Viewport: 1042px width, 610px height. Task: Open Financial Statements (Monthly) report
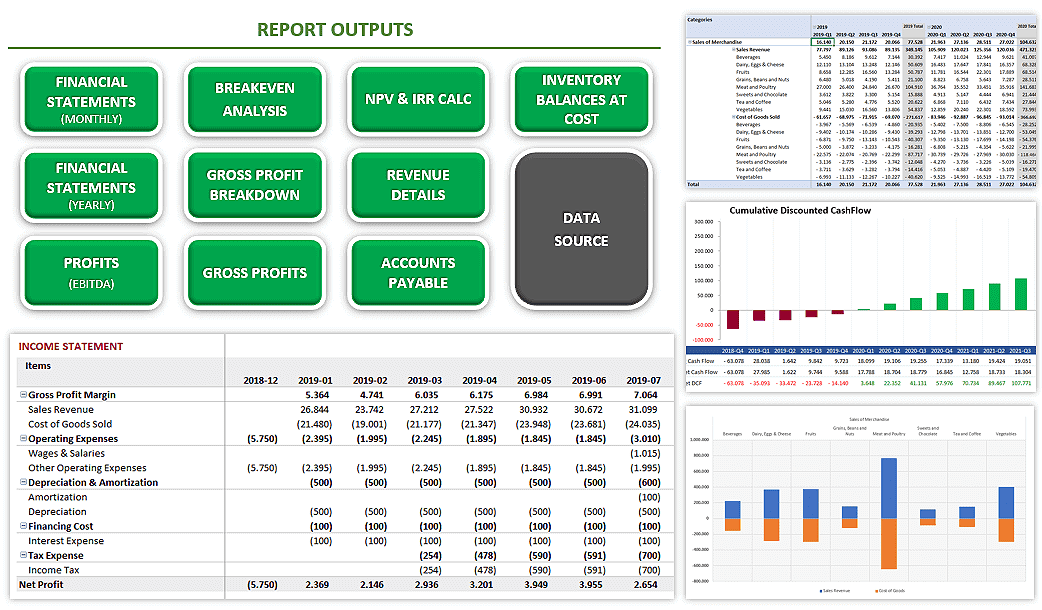coord(91,100)
